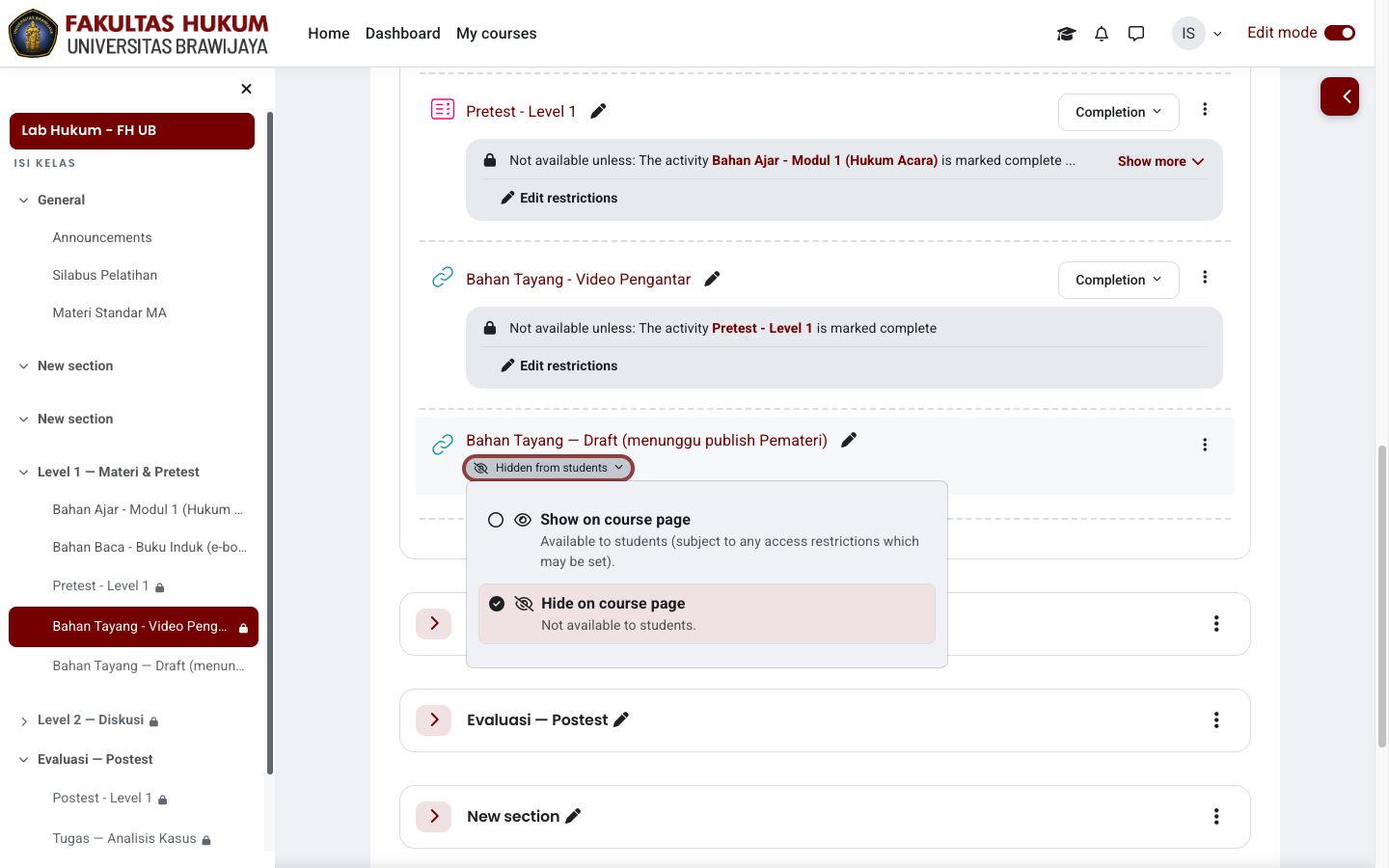
Task: Open the Bahan Tayang - Video Pengantar three-dot menu
Action: tap(1205, 278)
